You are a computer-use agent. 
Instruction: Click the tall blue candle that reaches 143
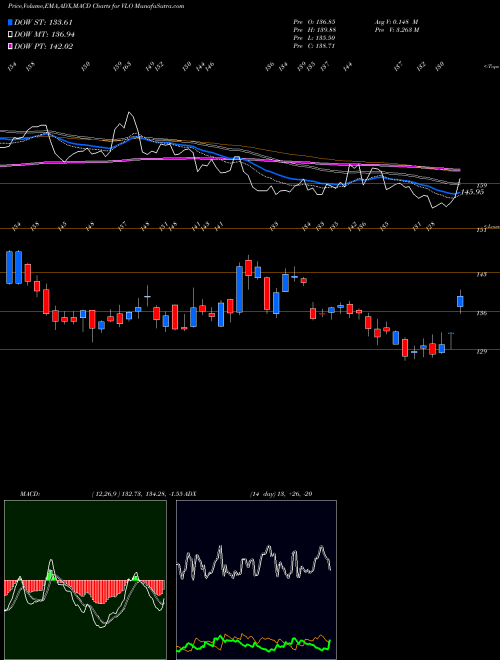pyautogui.click(x=239, y=289)
